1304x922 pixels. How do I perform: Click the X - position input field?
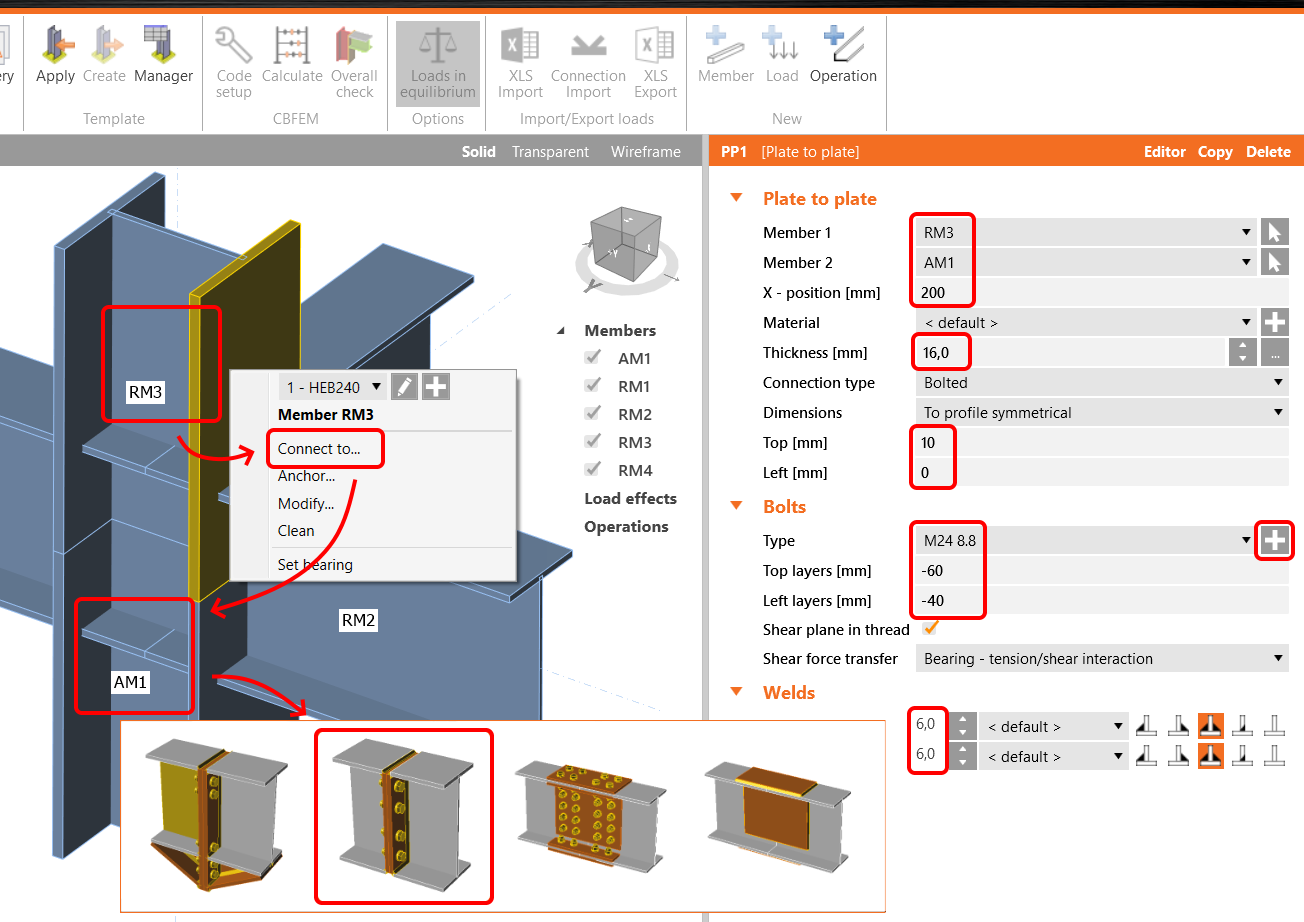(1100, 293)
